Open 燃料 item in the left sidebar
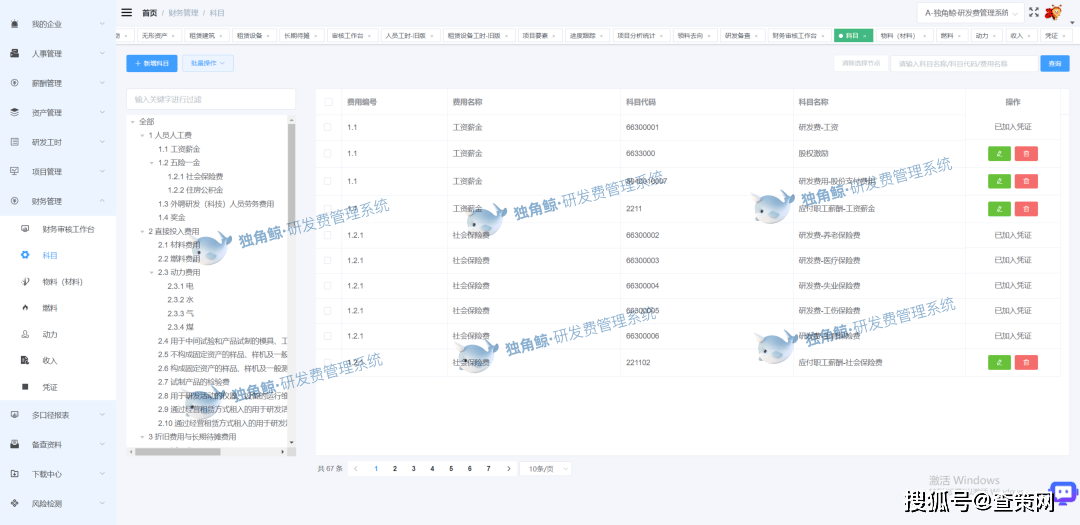Image resolution: width=1080 pixels, height=525 pixels. click(49, 308)
